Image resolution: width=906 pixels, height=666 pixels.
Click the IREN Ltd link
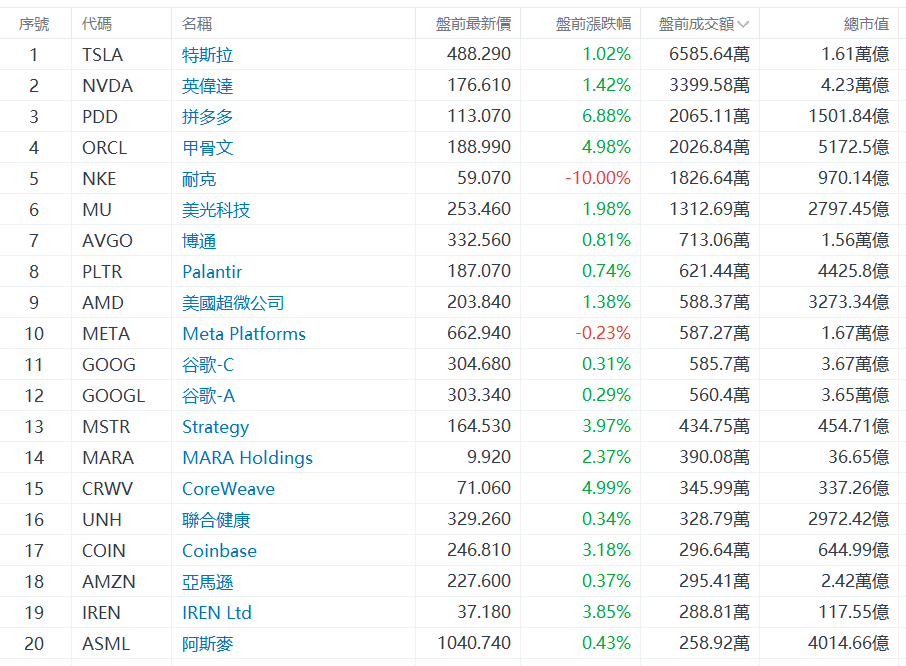click(x=217, y=613)
